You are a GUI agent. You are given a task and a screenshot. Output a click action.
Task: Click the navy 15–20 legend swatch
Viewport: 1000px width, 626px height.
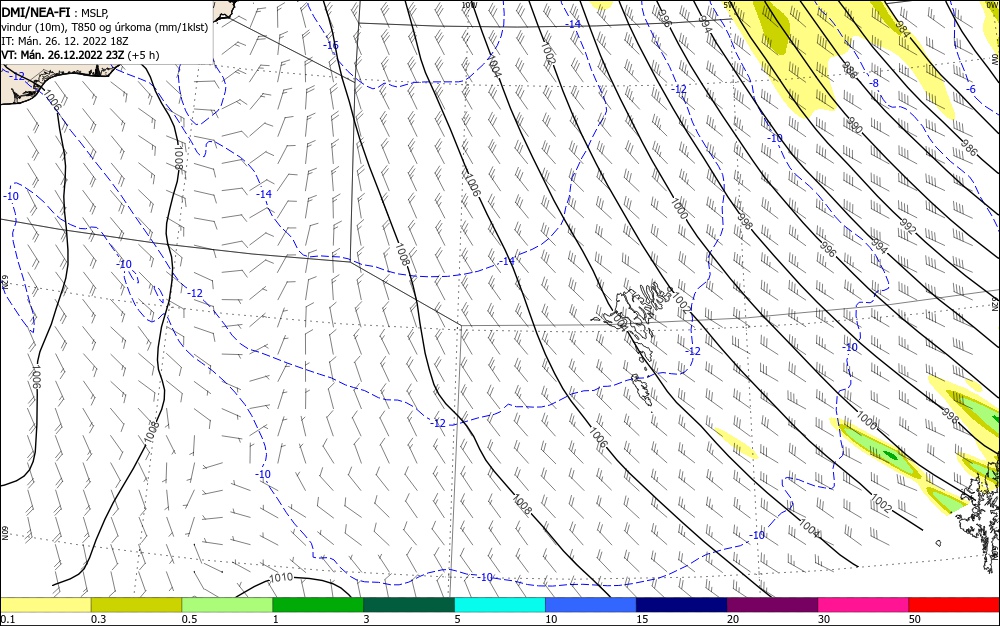click(682, 605)
